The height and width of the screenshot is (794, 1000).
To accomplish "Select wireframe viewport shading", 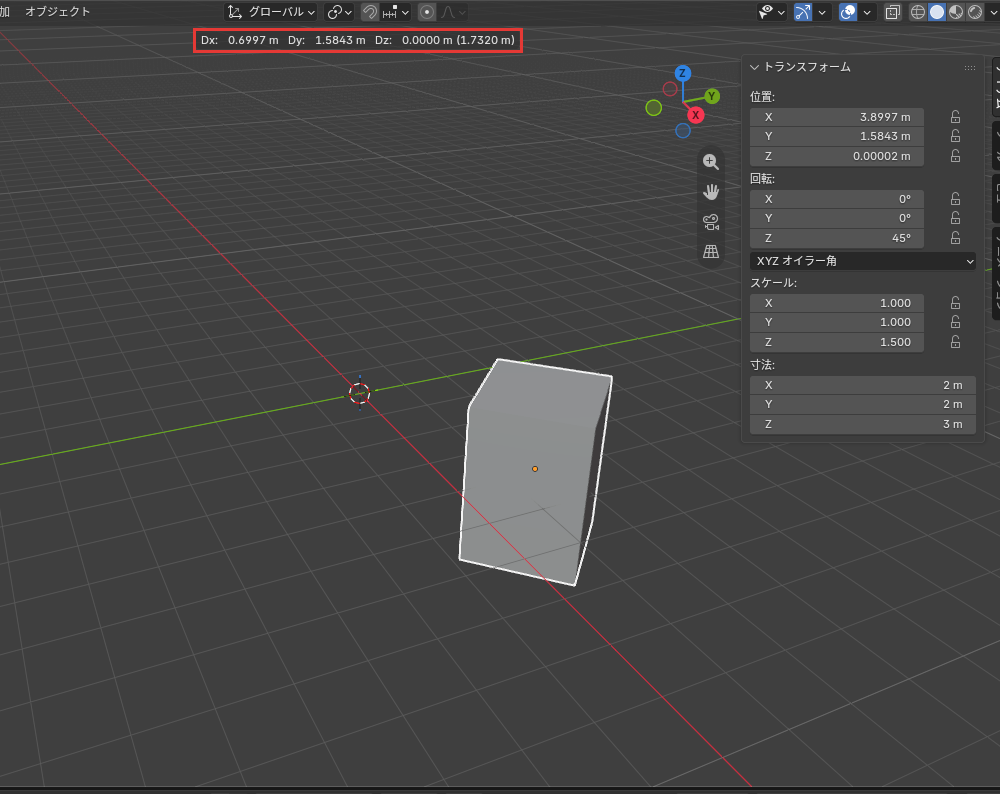I will (917, 12).
